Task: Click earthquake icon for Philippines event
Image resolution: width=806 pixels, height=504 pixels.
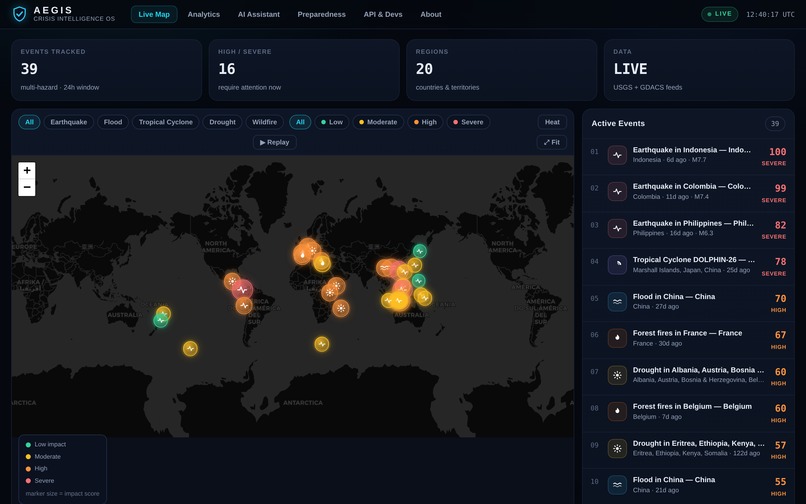Action: pyautogui.click(x=617, y=228)
